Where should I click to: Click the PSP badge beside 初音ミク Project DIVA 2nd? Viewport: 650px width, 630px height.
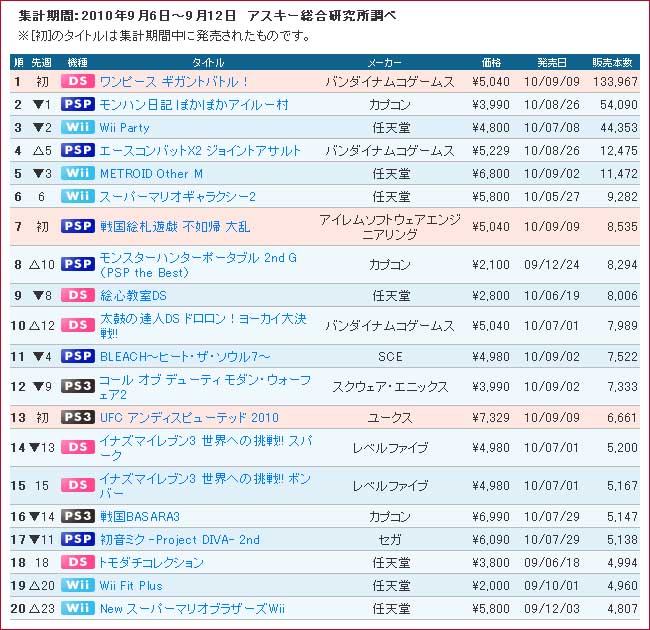tap(78, 539)
